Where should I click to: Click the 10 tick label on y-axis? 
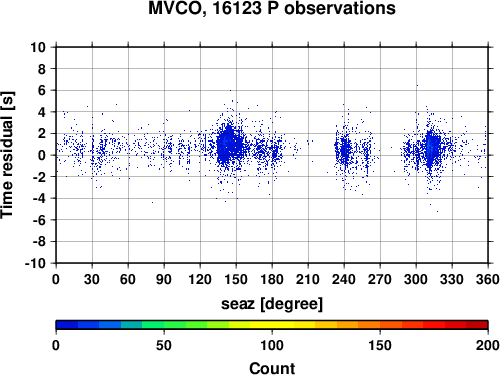(x=38, y=47)
